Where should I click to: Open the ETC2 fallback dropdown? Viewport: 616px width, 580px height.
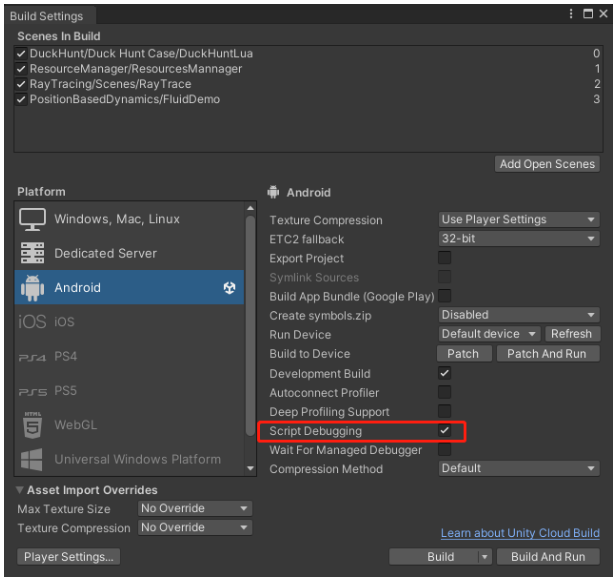point(519,239)
